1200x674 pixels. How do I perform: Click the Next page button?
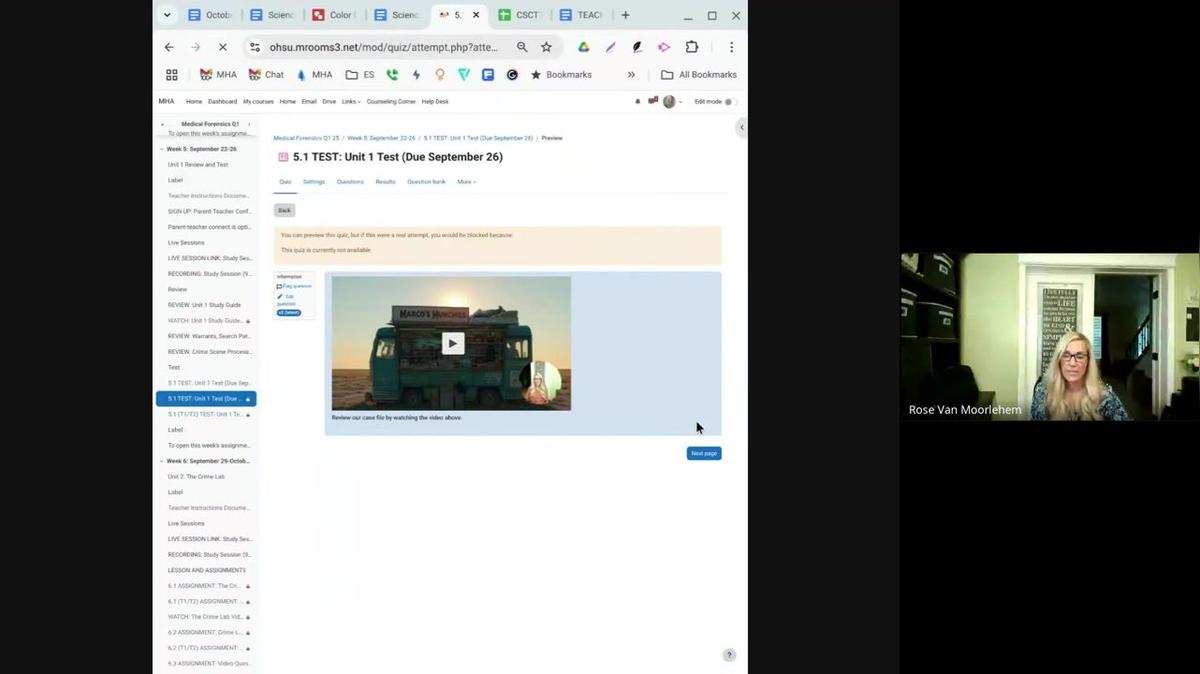tap(703, 453)
